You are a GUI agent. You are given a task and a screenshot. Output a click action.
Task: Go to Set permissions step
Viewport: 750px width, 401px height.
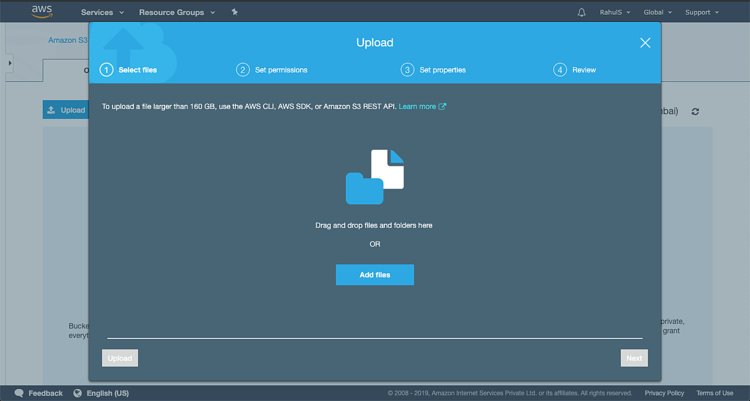click(x=272, y=70)
